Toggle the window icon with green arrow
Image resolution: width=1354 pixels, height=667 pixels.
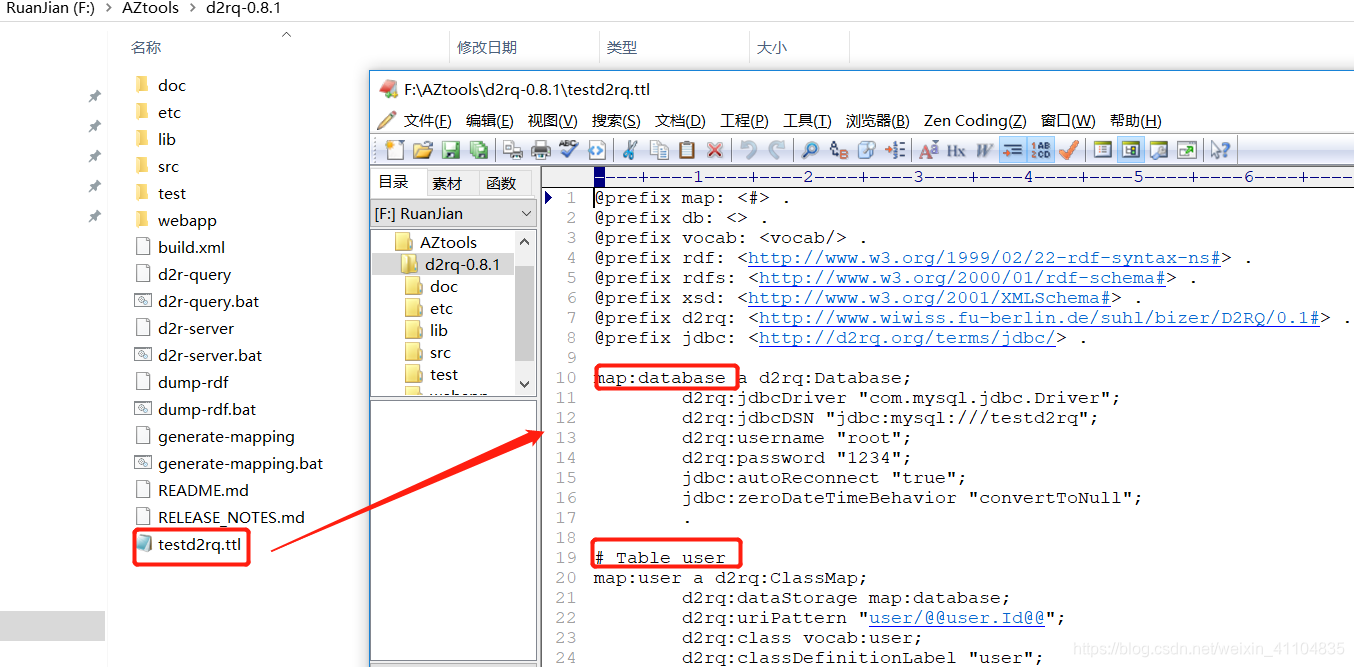[x=1186, y=150]
